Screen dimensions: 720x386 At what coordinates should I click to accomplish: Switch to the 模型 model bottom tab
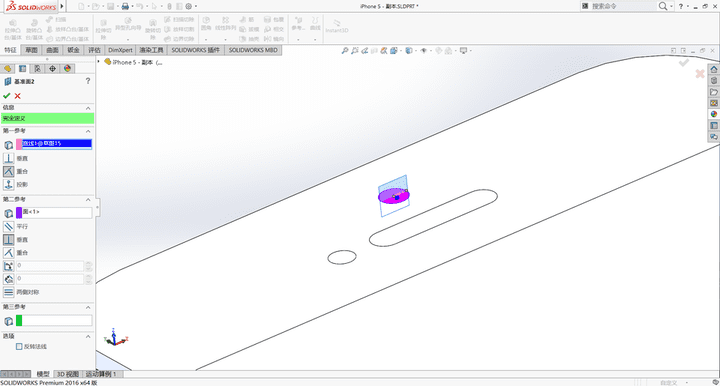point(43,374)
